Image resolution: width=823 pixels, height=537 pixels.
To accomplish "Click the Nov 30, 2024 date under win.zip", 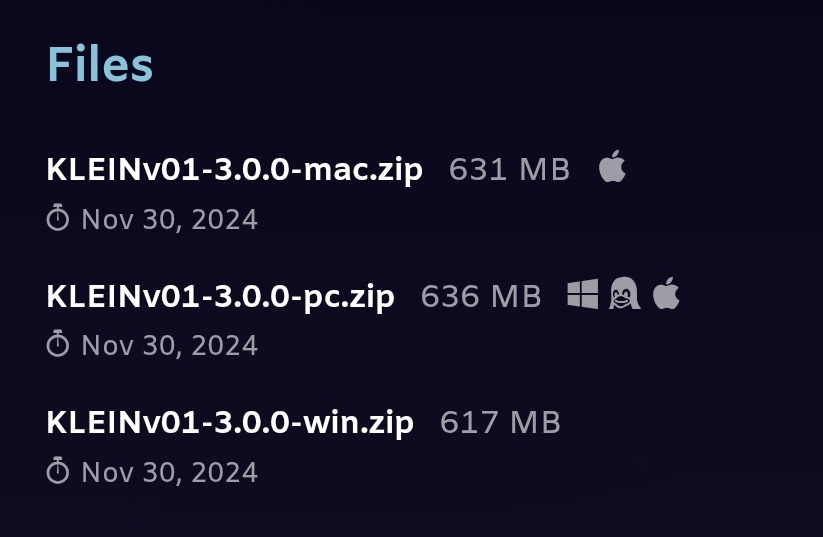I will click(170, 472).
